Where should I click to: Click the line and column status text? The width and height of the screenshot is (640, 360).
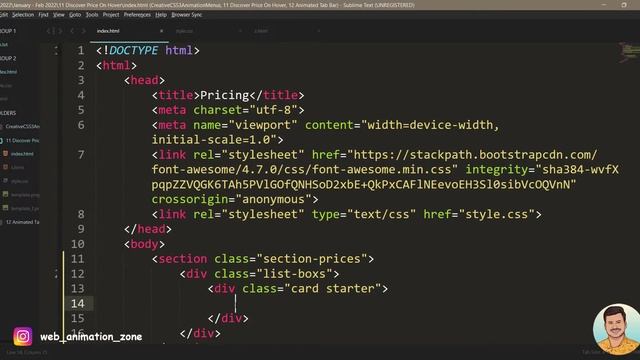[27, 352]
